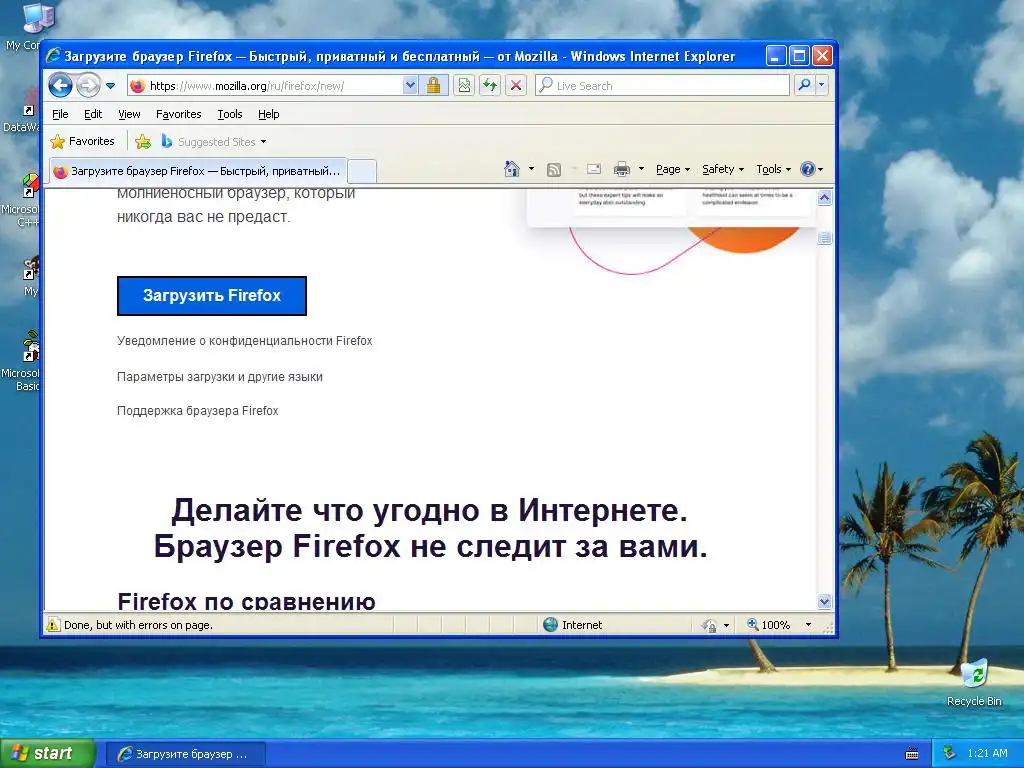Open Help question mark icon menu
The height and width of the screenshot is (768, 1024).
coord(812,169)
